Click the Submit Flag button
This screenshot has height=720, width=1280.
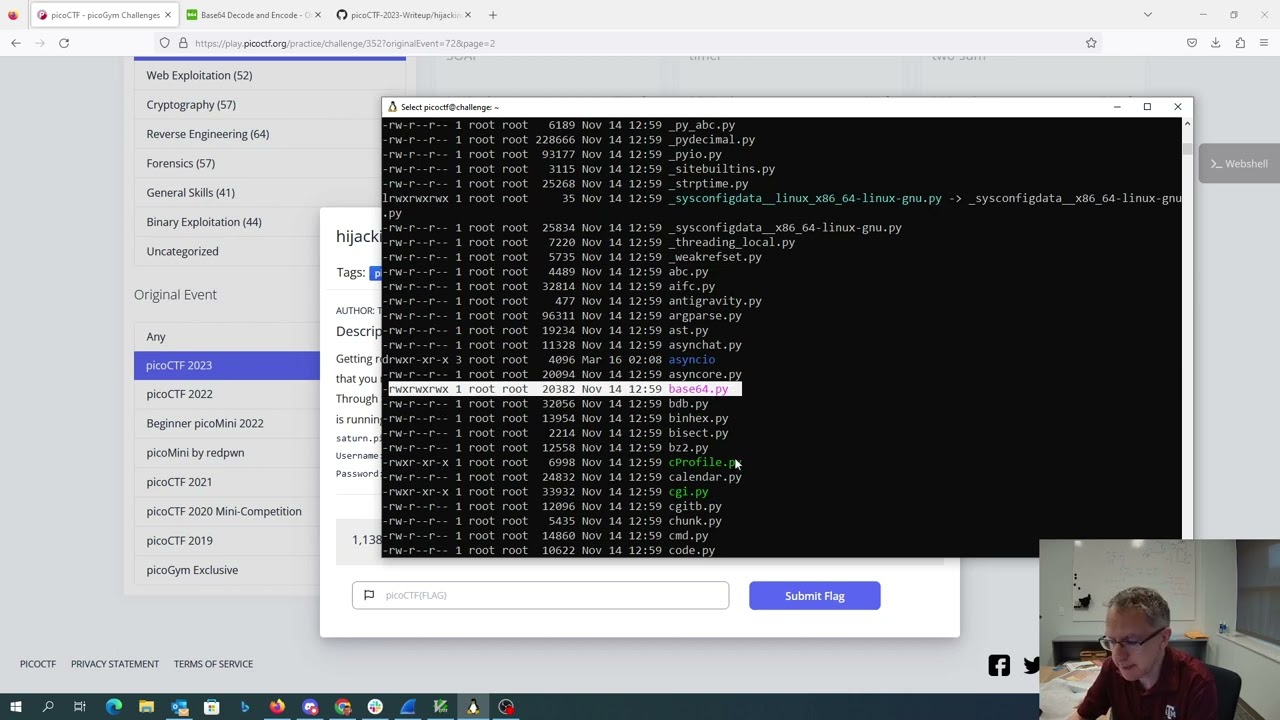coord(814,596)
